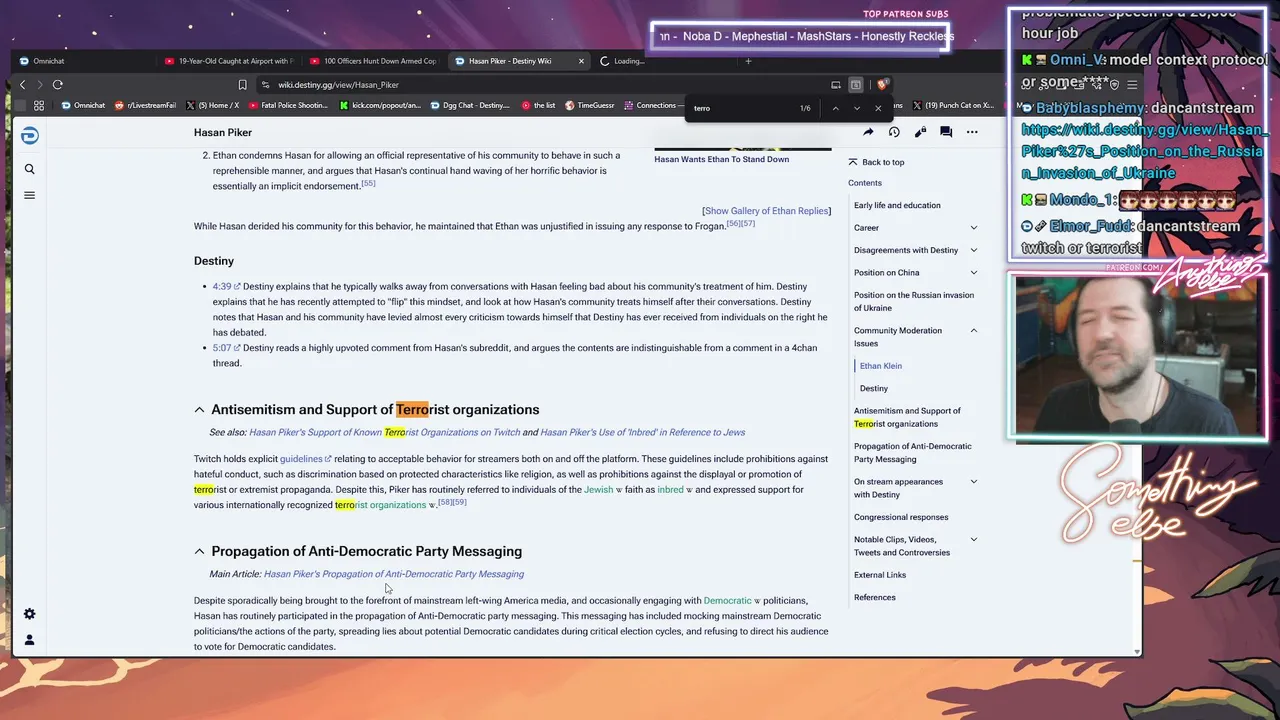
Task: Open the Destiny Wiki logo home icon
Action: pyautogui.click(x=29, y=136)
